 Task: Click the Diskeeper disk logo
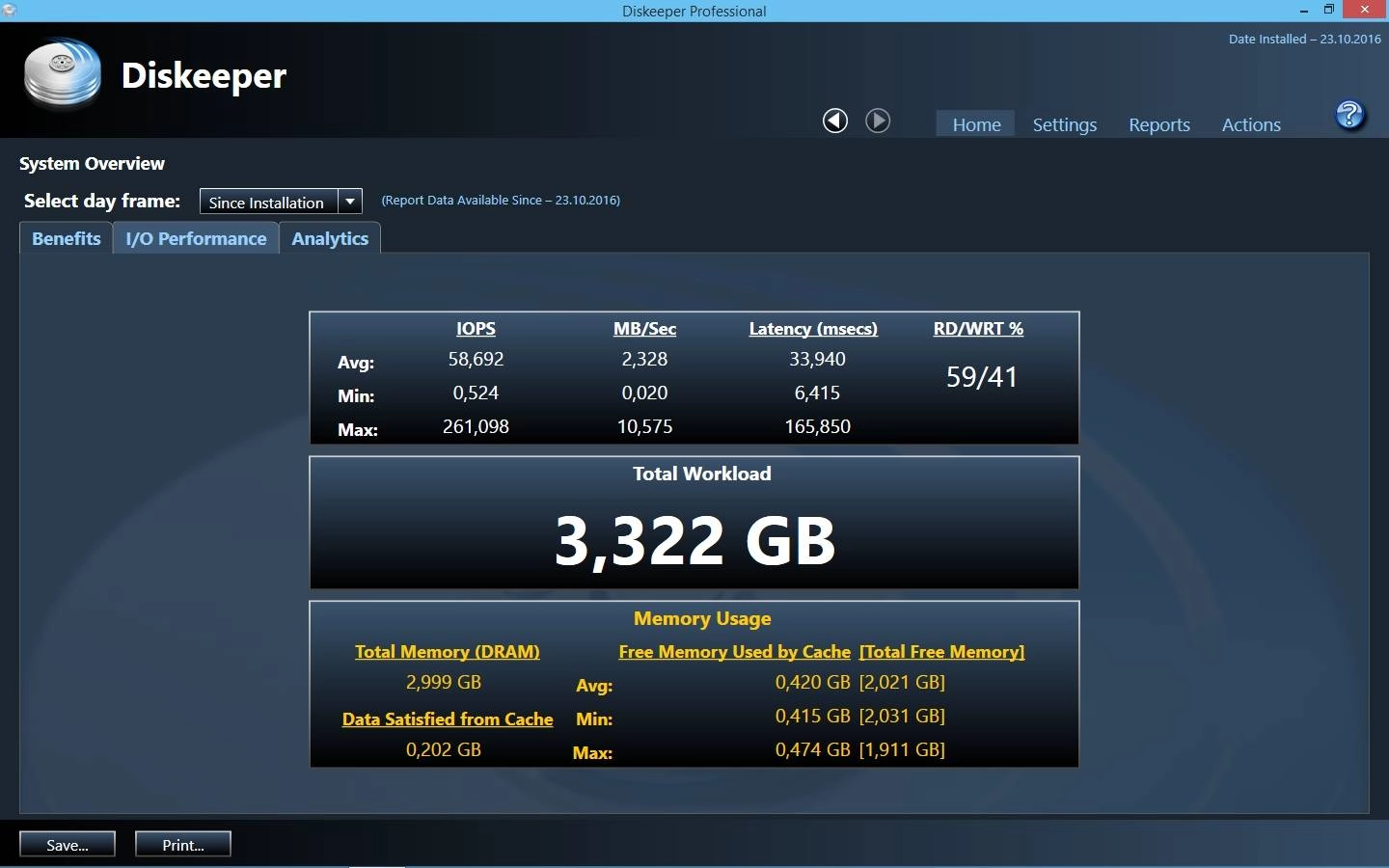(x=63, y=72)
